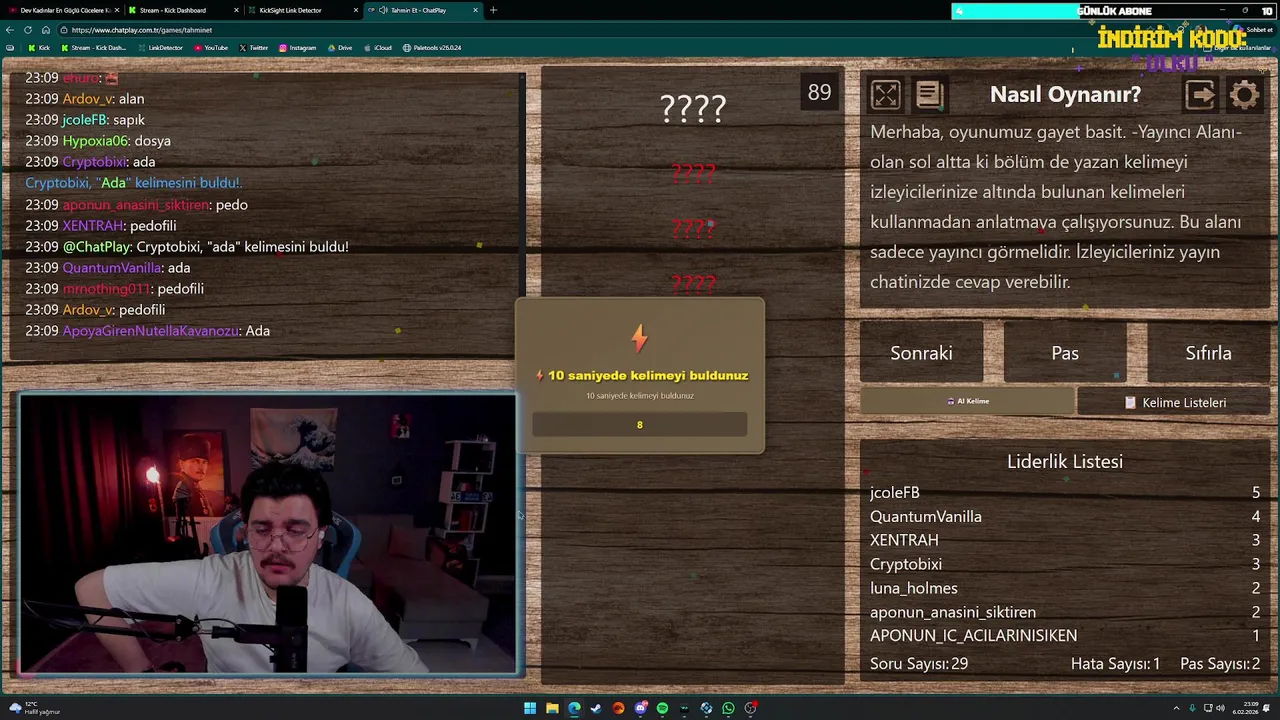
Task: Click the Soru Sayısı: 29 counter
Action: 919,664
